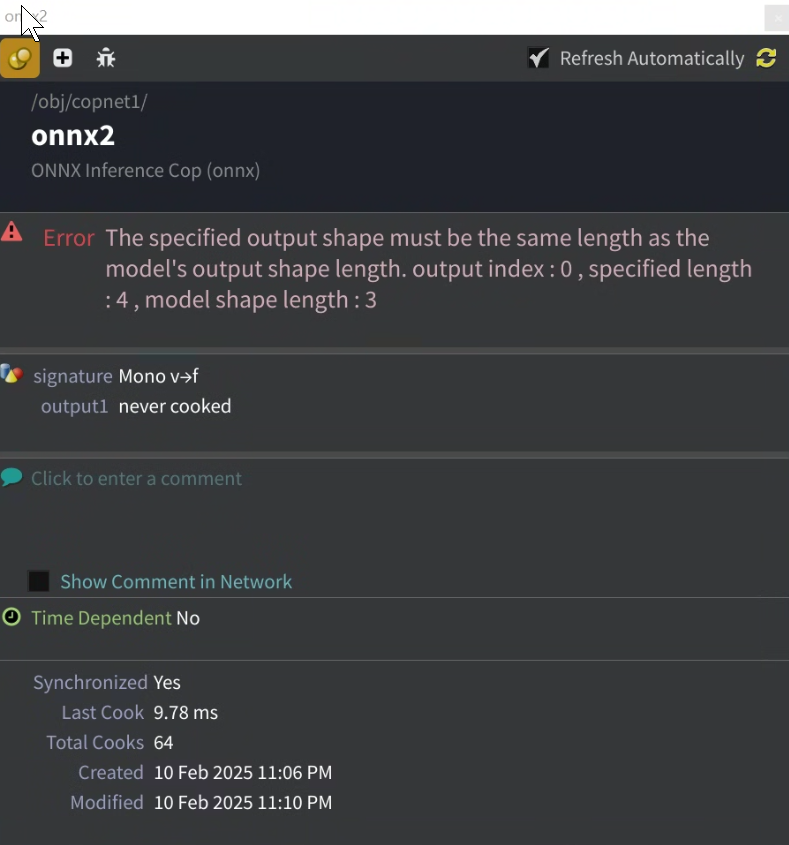
Task: Click the node info sphere icon button
Action: point(20,58)
